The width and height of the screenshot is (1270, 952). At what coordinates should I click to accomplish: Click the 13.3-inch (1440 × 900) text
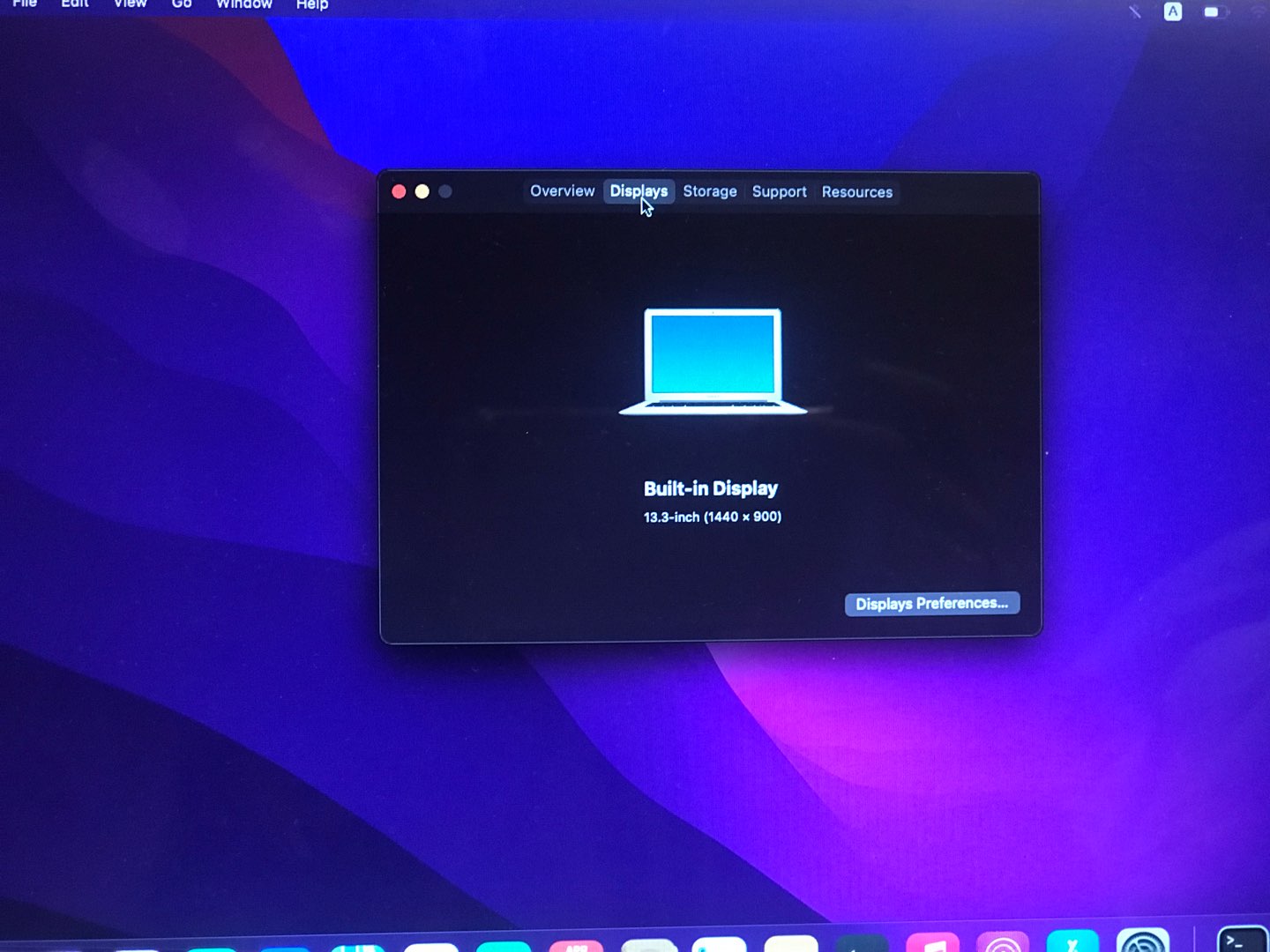[713, 517]
